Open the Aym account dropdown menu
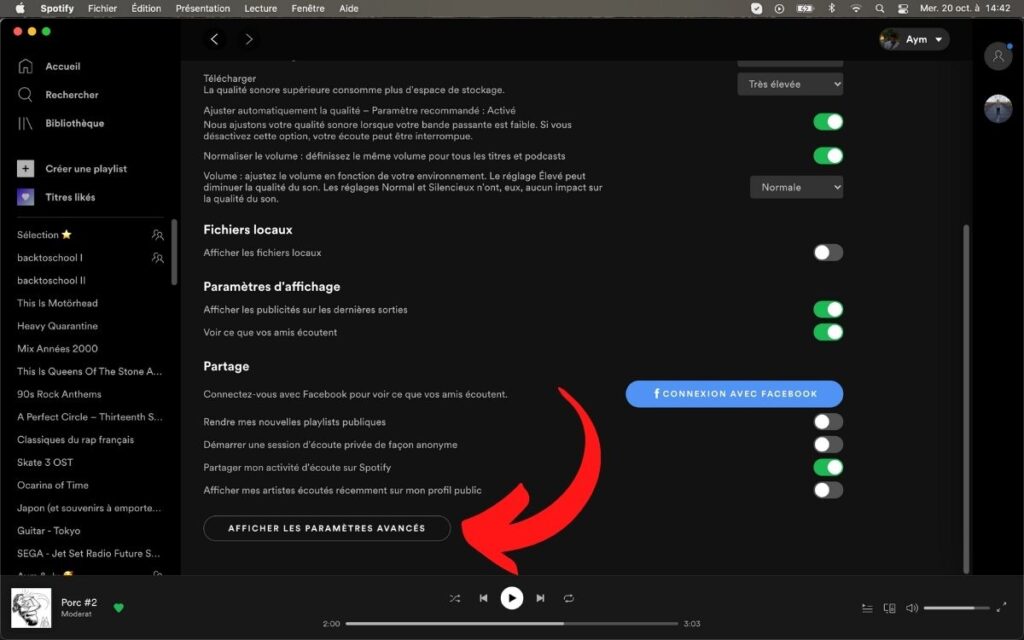The image size is (1024, 640). (914, 39)
